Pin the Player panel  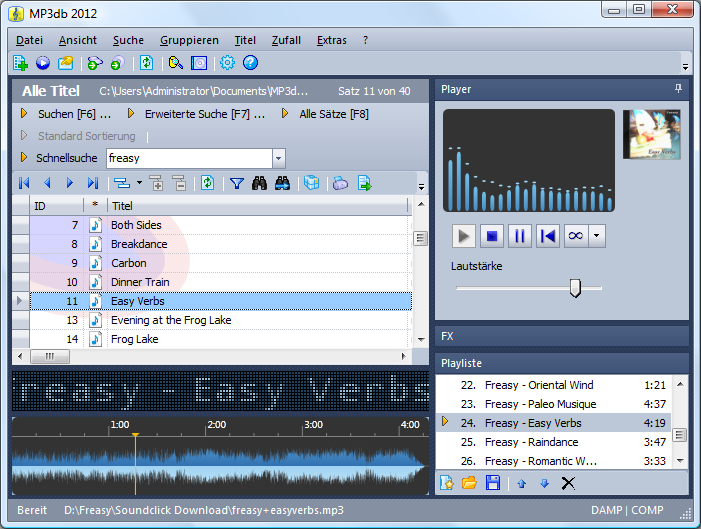(678, 89)
